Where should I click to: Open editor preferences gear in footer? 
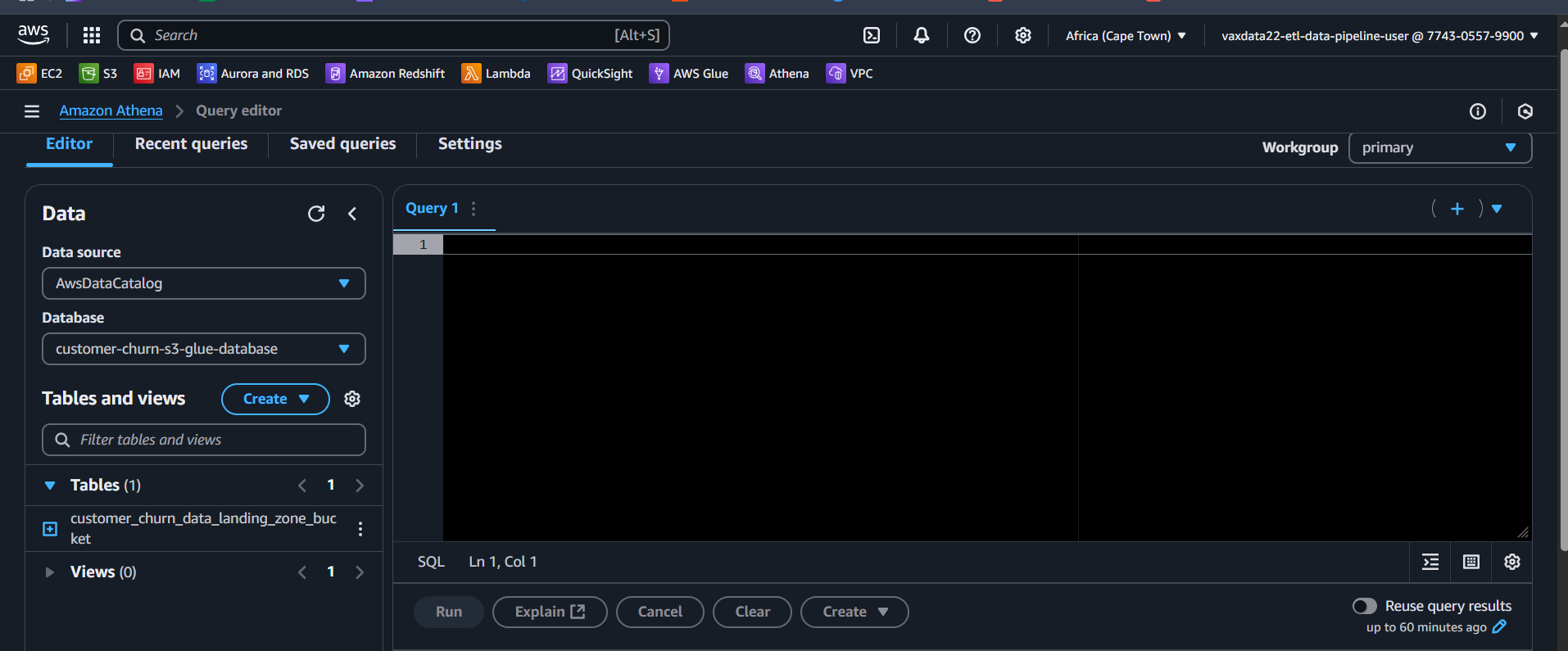1512,562
